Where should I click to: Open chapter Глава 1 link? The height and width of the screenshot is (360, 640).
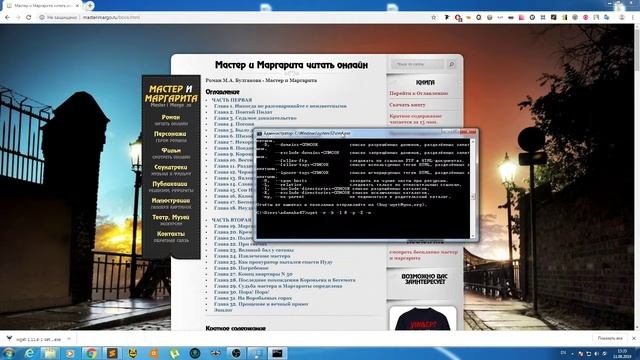click(x=280, y=106)
